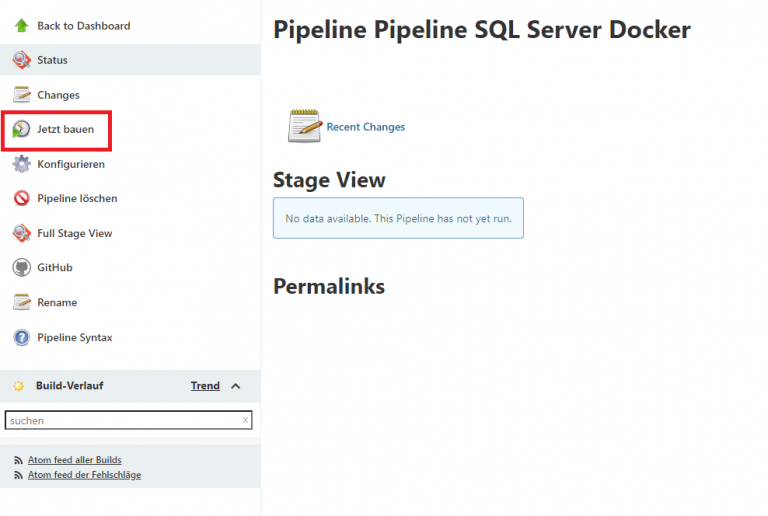Click the Jetzt bauen clock icon
The height and width of the screenshot is (516, 768).
(21, 129)
